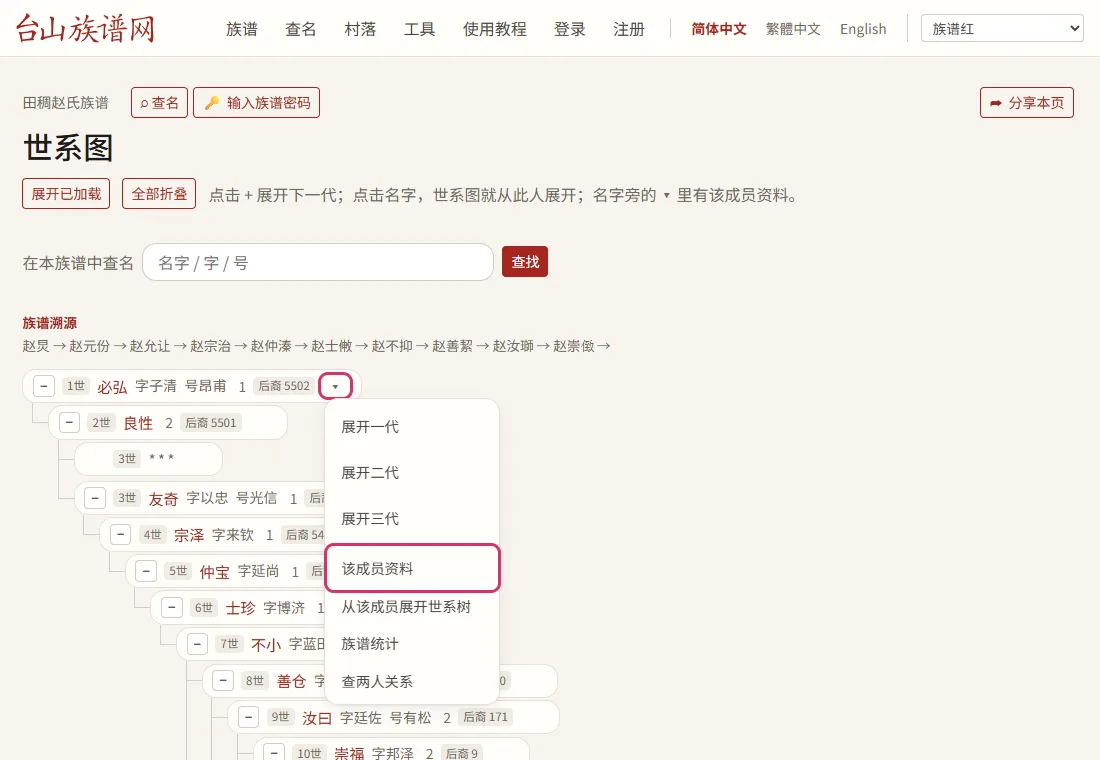This screenshot has height=760, width=1100.
Task: Toggle the ▾ dropdown next to 必弘
Action: [x=335, y=386]
